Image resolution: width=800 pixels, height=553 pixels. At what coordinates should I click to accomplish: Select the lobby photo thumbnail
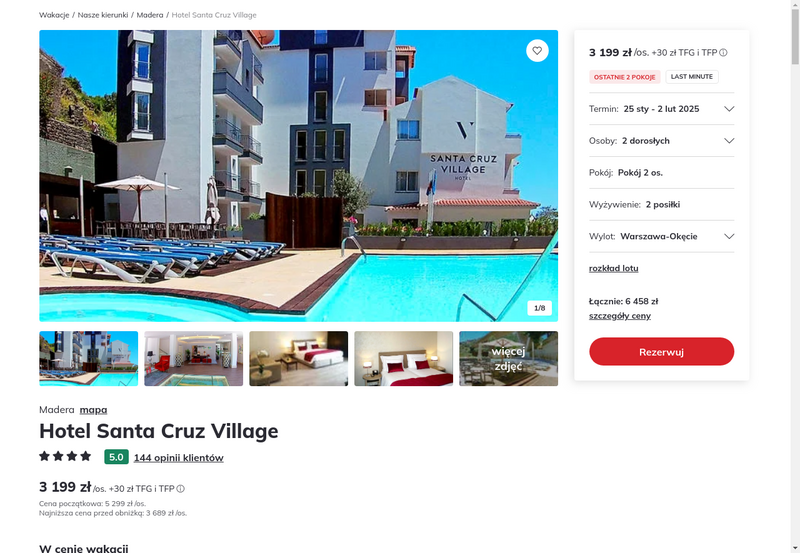pos(193,359)
